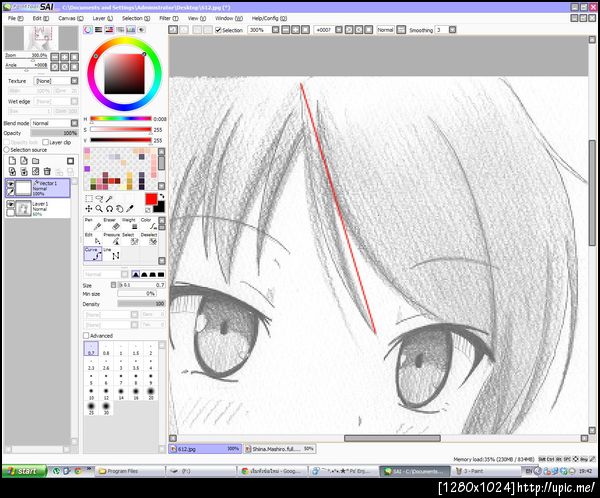Pick the magic wand tool
600x498 pixels.
[x=109, y=198]
